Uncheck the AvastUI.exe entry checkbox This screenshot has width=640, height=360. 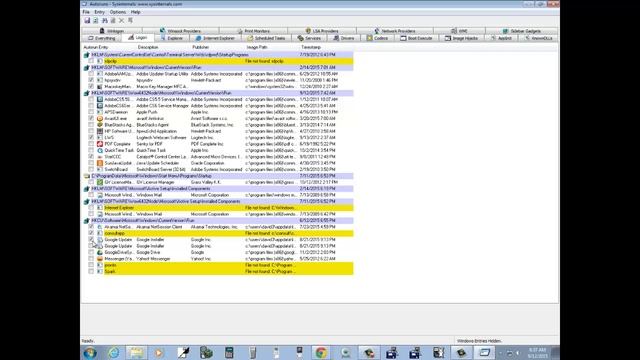[x=91, y=118]
